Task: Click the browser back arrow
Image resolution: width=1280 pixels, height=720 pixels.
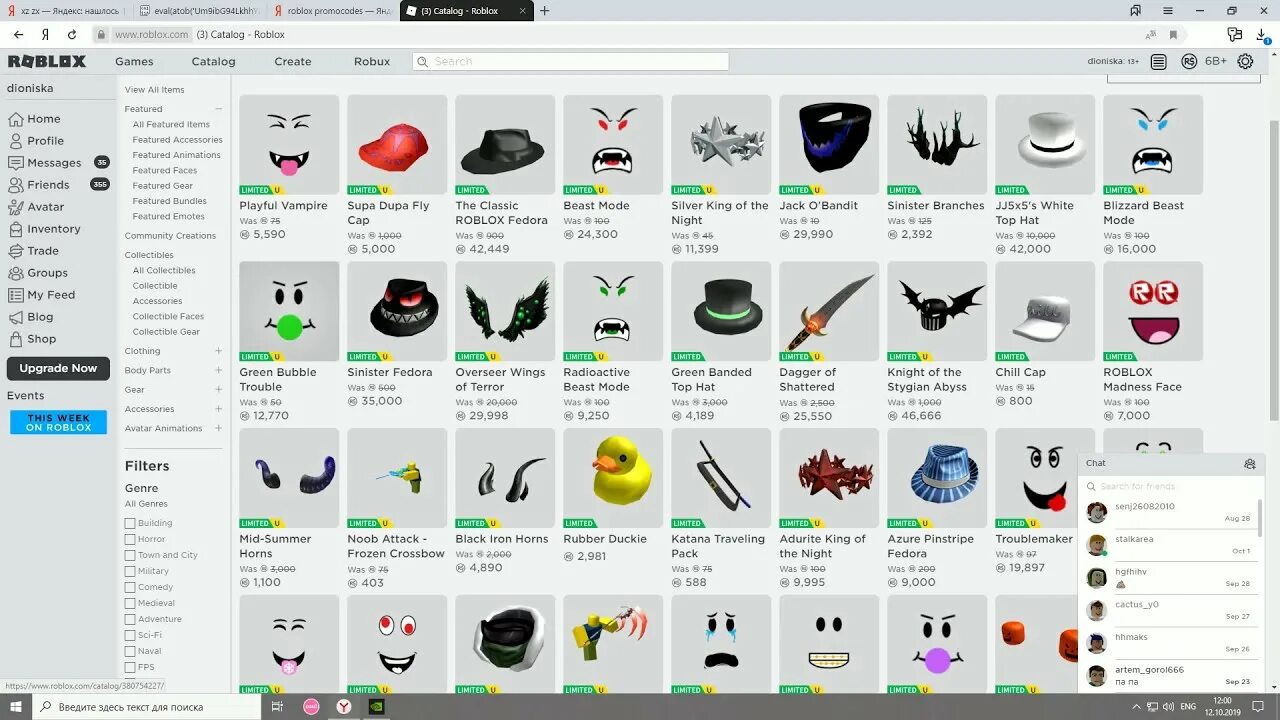Action: tap(18, 34)
